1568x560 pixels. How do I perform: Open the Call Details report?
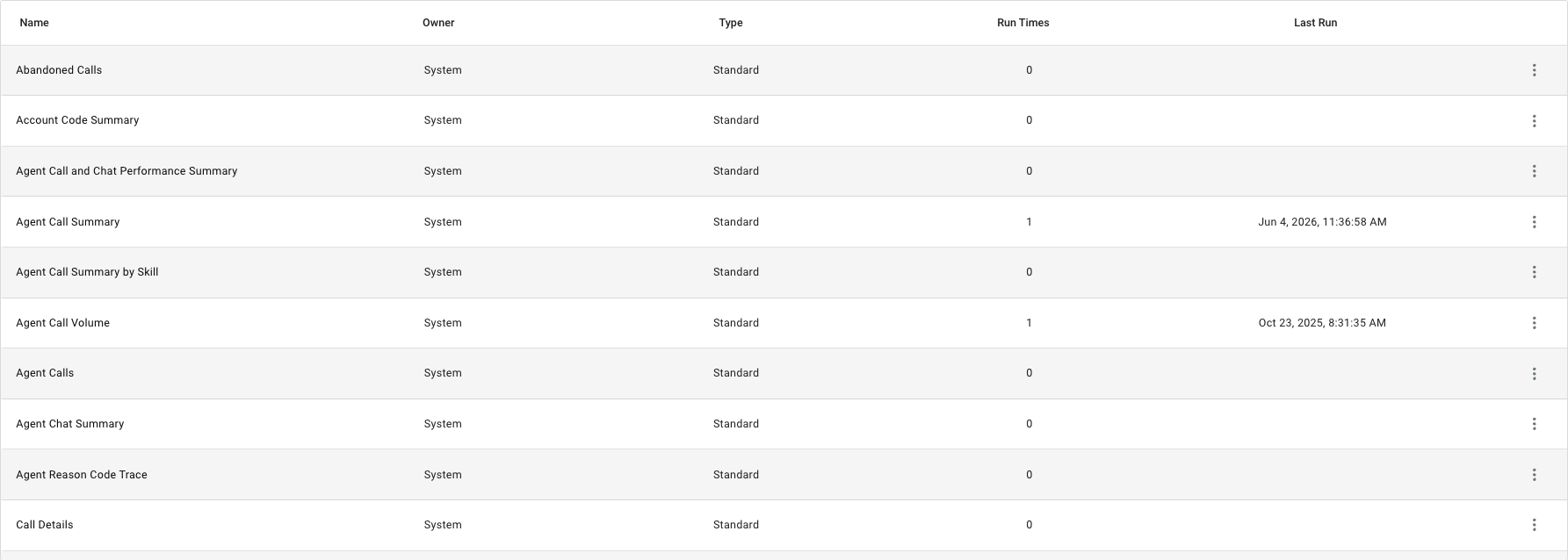(45, 525)
